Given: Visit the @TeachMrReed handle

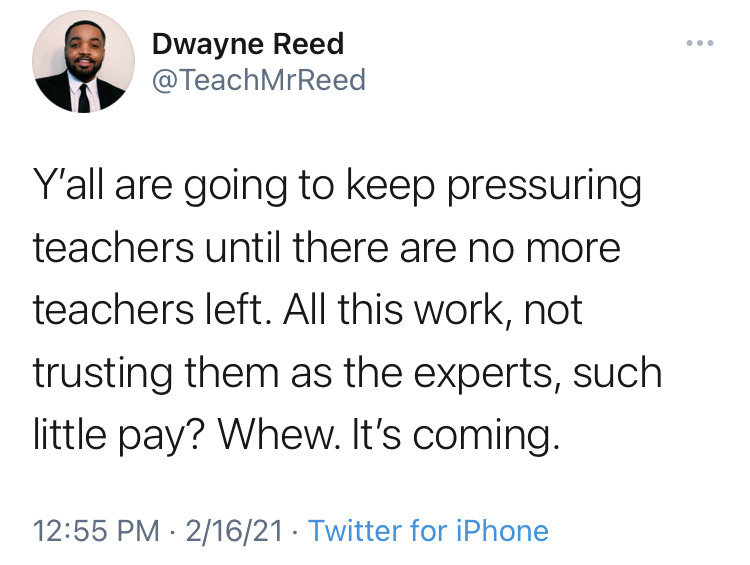Looking at the screenshot, I should [258, 79].
